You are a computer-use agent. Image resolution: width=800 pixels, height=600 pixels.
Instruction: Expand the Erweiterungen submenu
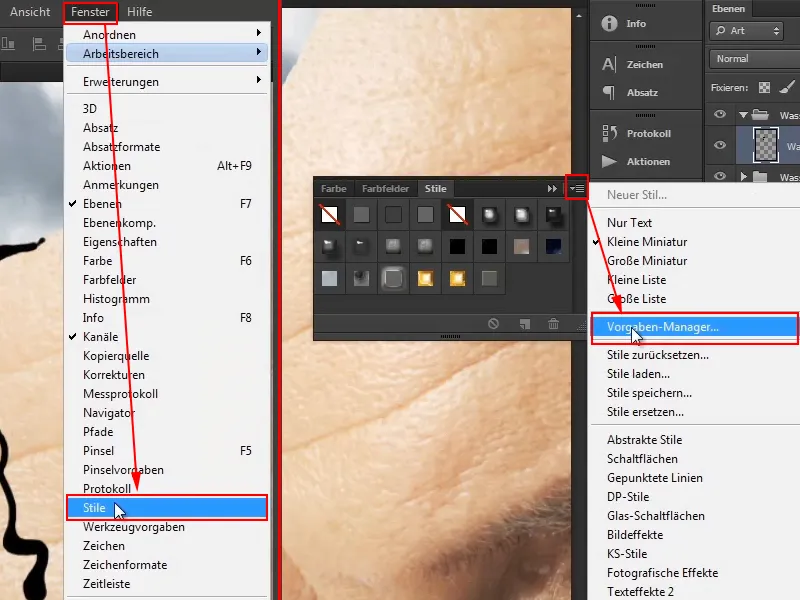[167, 81]
